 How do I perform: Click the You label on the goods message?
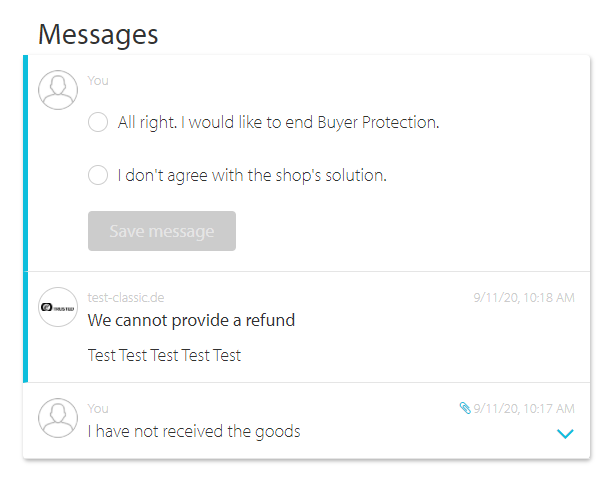(98, 409)
